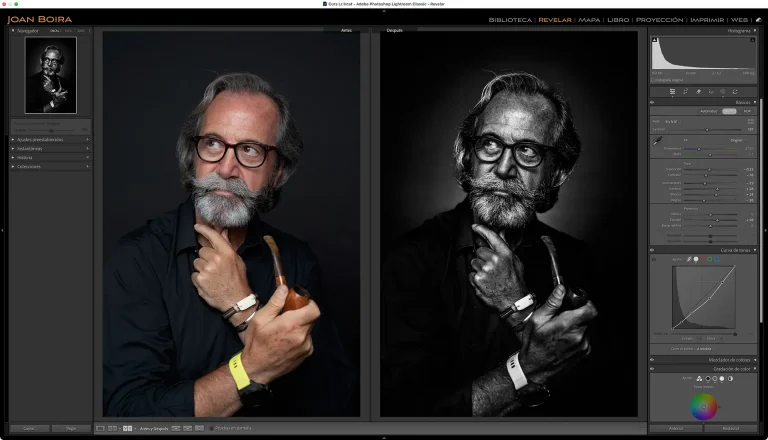Click the Anterior button
This screenshot has width=768, height=440.
point(676,428)
